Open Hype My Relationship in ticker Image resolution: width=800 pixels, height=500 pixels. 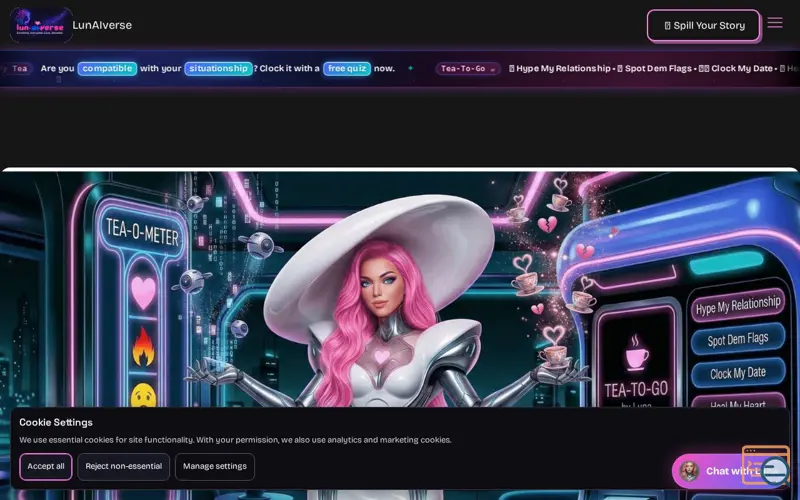click(559, 68)
